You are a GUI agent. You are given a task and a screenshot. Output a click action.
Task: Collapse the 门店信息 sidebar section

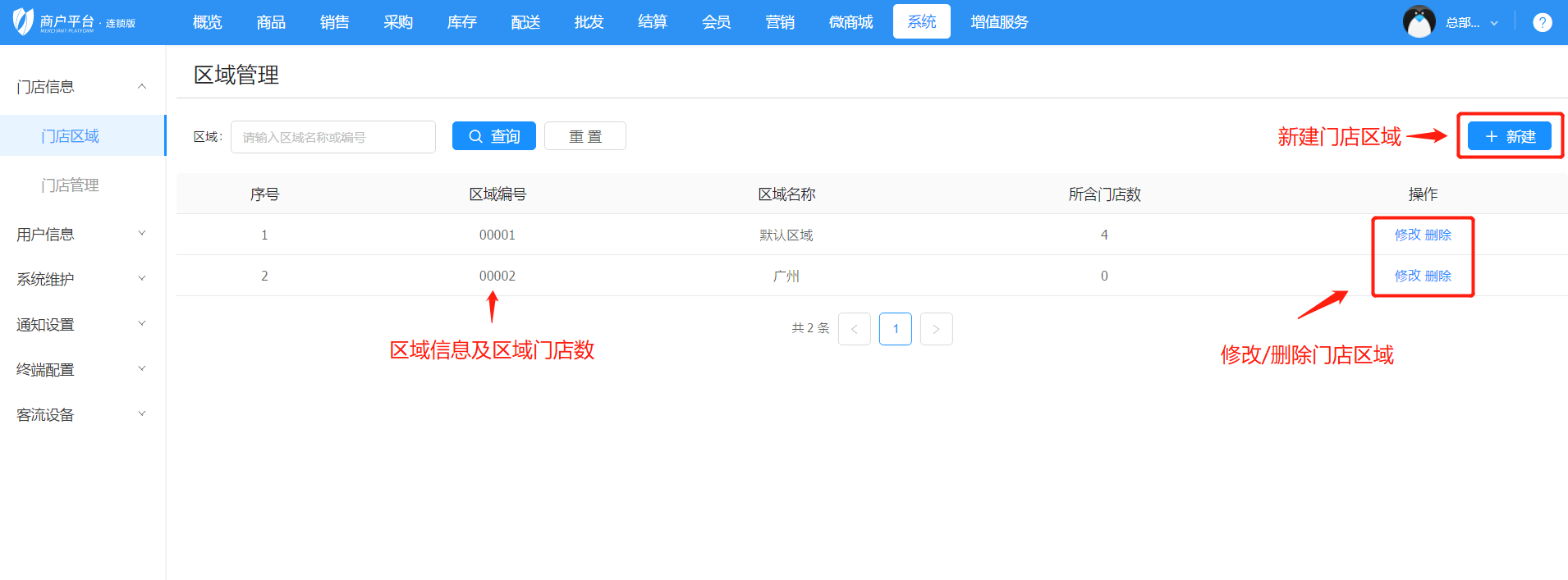point(82,87)
